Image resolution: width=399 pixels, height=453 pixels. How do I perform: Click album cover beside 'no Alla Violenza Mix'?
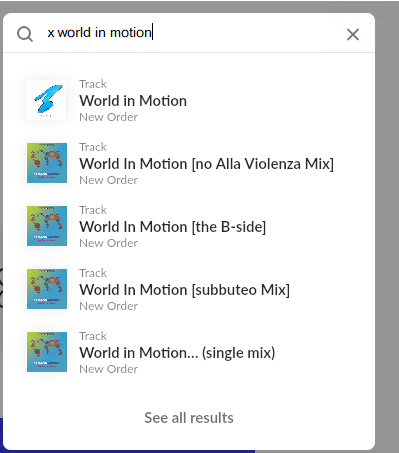pos(47,163)
